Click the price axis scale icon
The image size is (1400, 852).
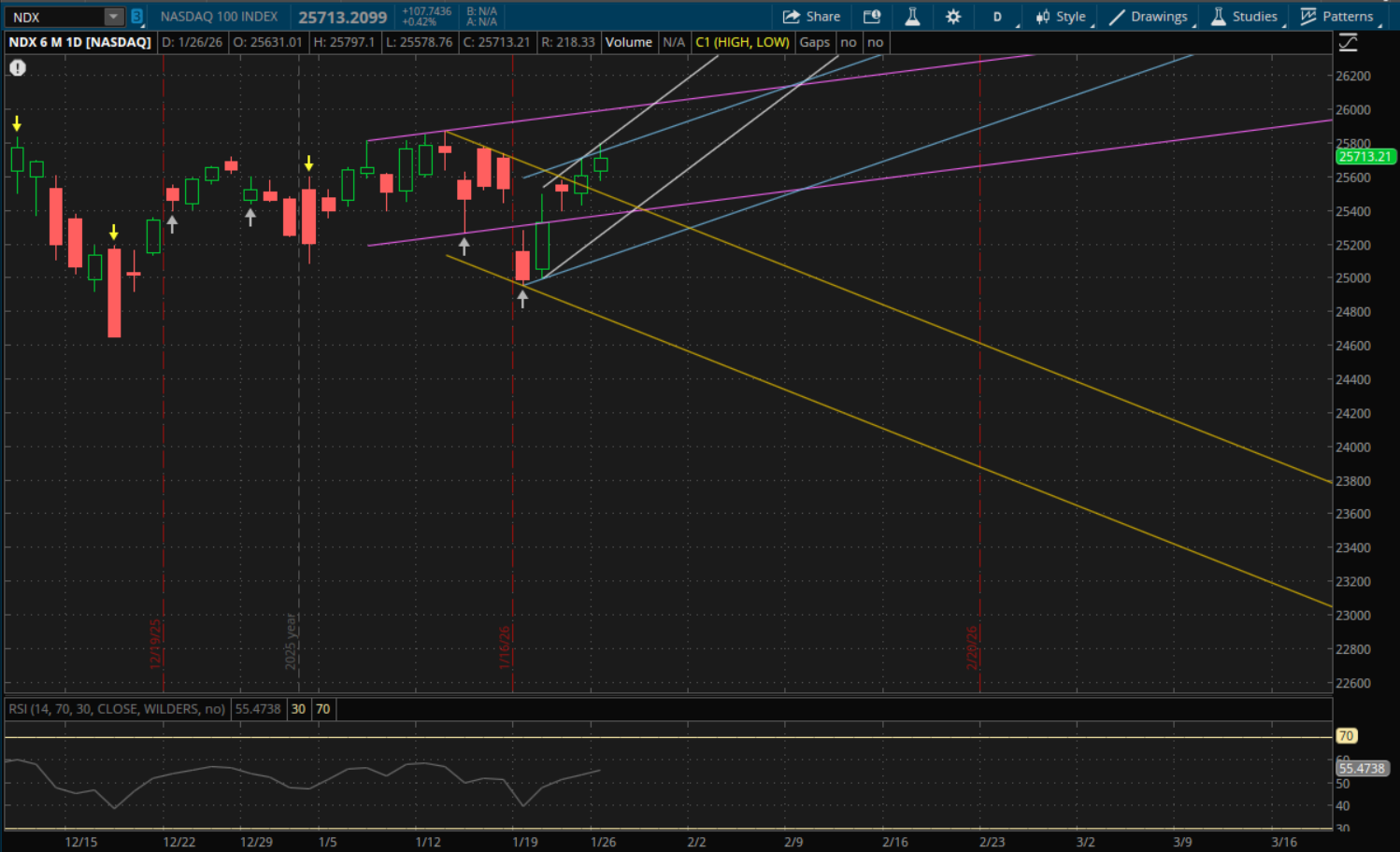pos(1348,42)
